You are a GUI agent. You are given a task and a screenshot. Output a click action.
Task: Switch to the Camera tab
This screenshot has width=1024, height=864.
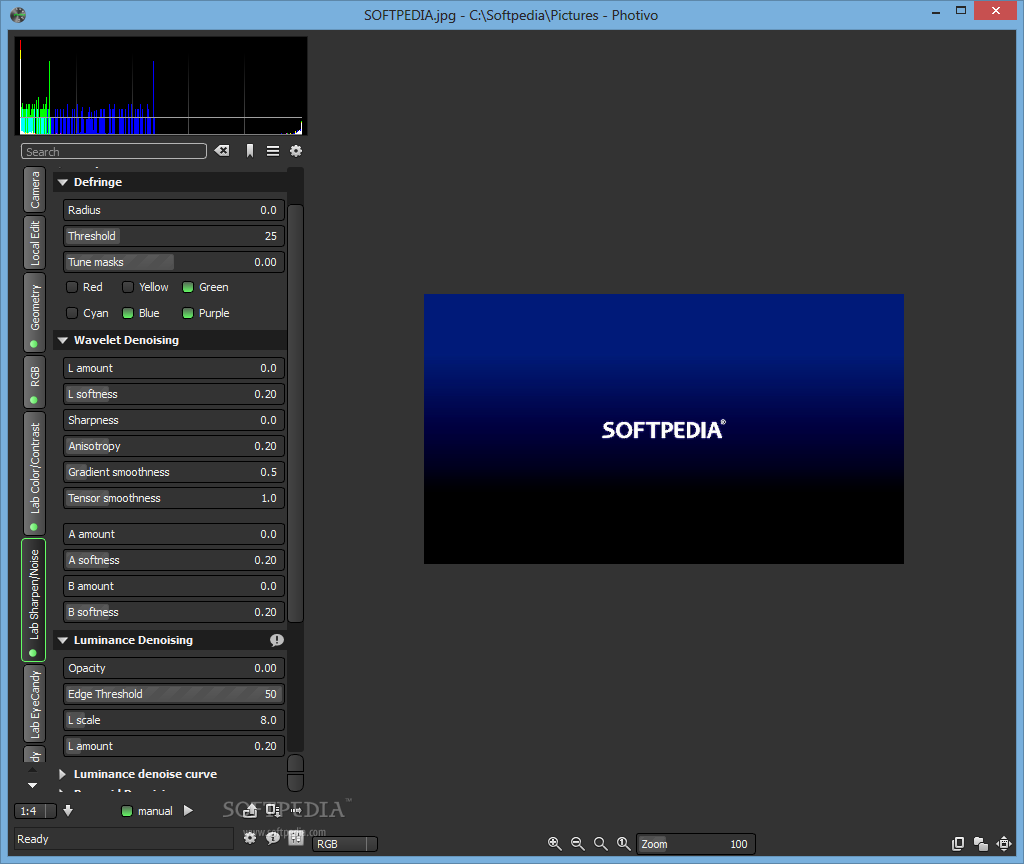pyautogui.click(x=34, y=190)
